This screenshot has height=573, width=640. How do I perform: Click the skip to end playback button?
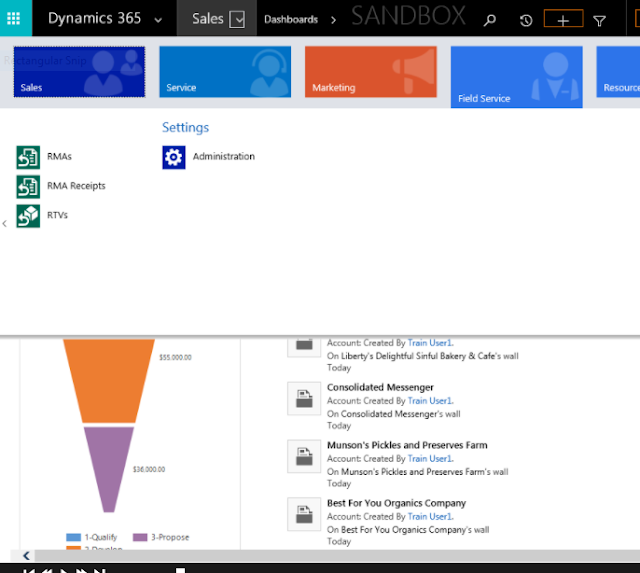100,571
